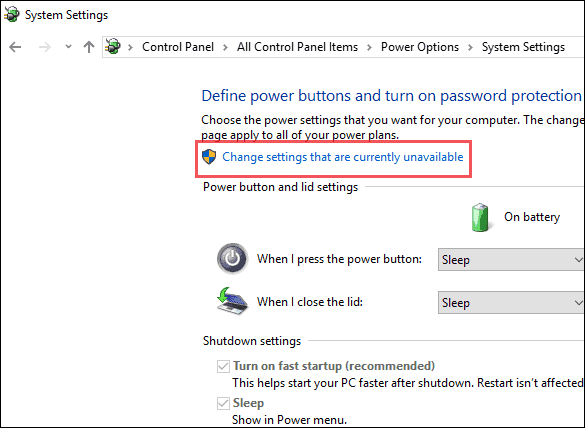Click the System Settings title bar icon
Screen dimensions: 585x428
(x=12, y=15)
